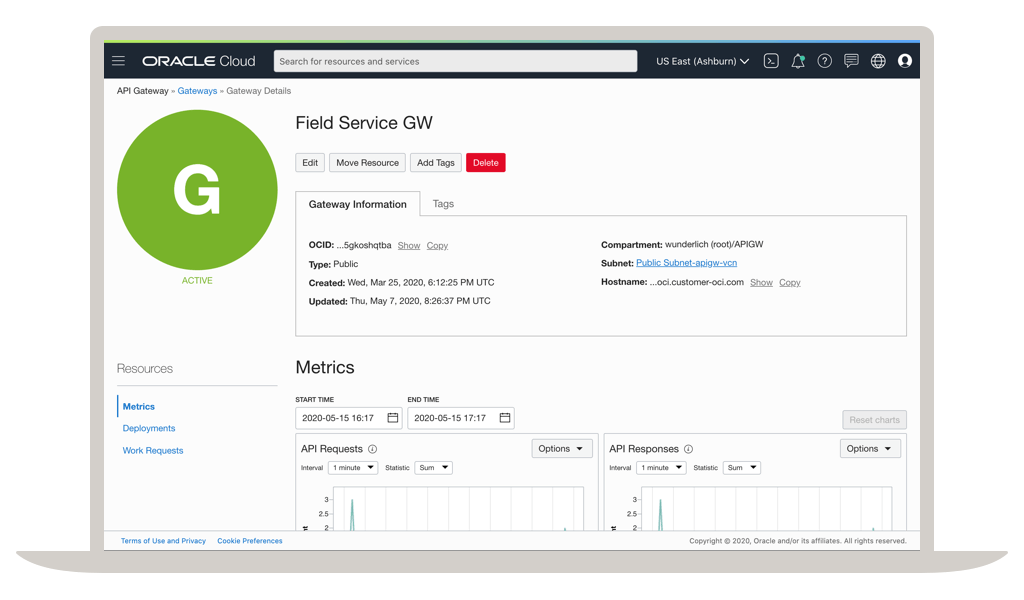Screen dimensions: 1024x600
Task: Click the Oracle Cloud logo
Action: (x=199, y=61)
